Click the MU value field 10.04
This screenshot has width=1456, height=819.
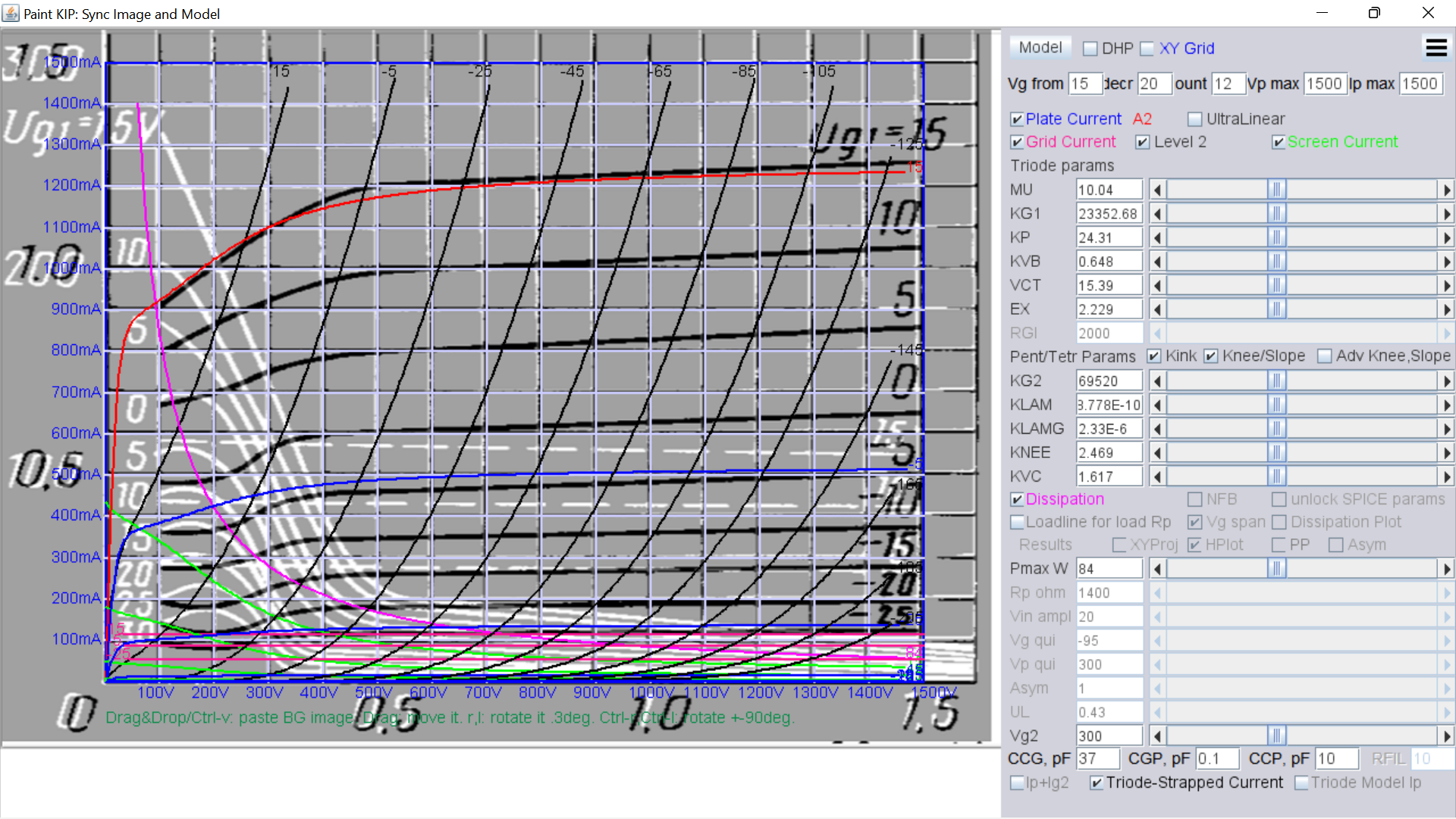pyautogui.click(x=1109, y=190)
